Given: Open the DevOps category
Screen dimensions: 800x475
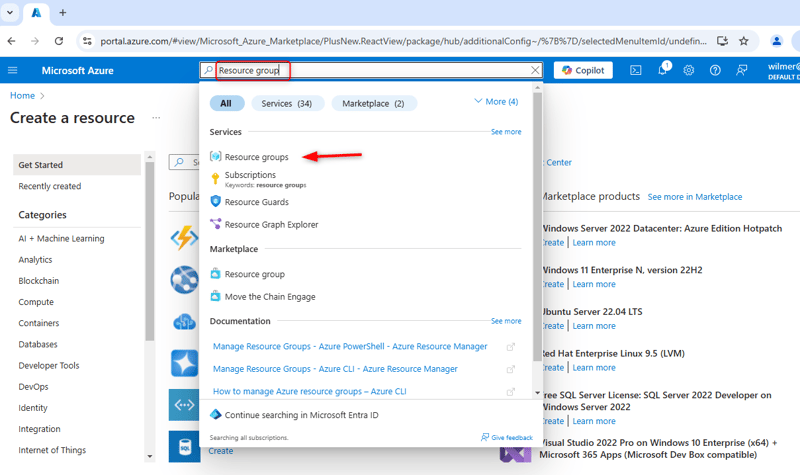Looking at the screenshot, I should tap(33, 387).
